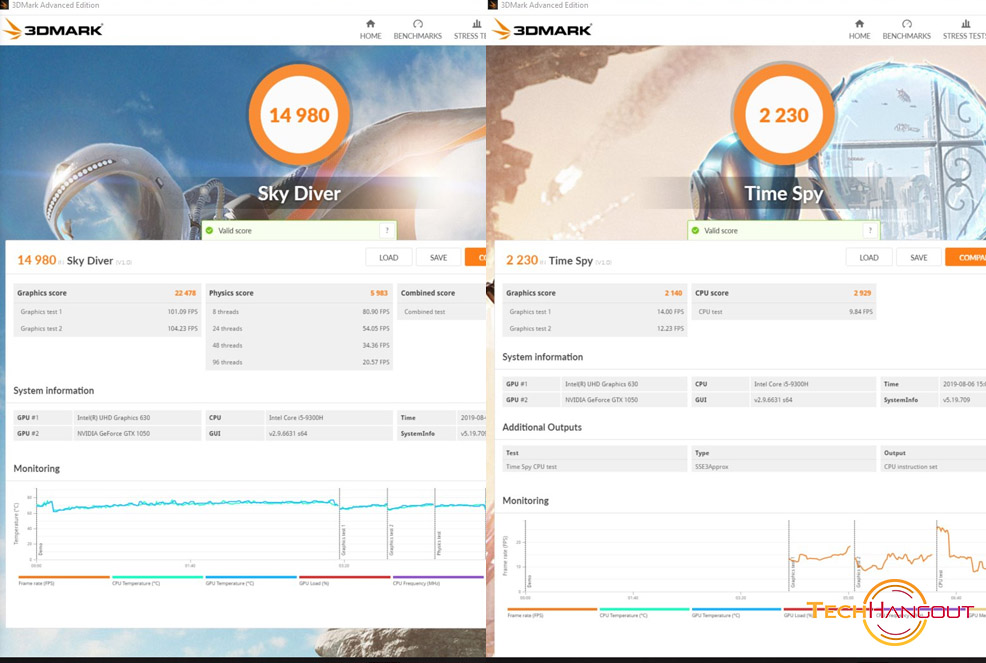The height and width of the screenshot is (663, 986).
Task: Toggle CPU Frequency (MHz) legend in Sky Diver monitoring
Action: pyautogui.click(x=438, y=581)
